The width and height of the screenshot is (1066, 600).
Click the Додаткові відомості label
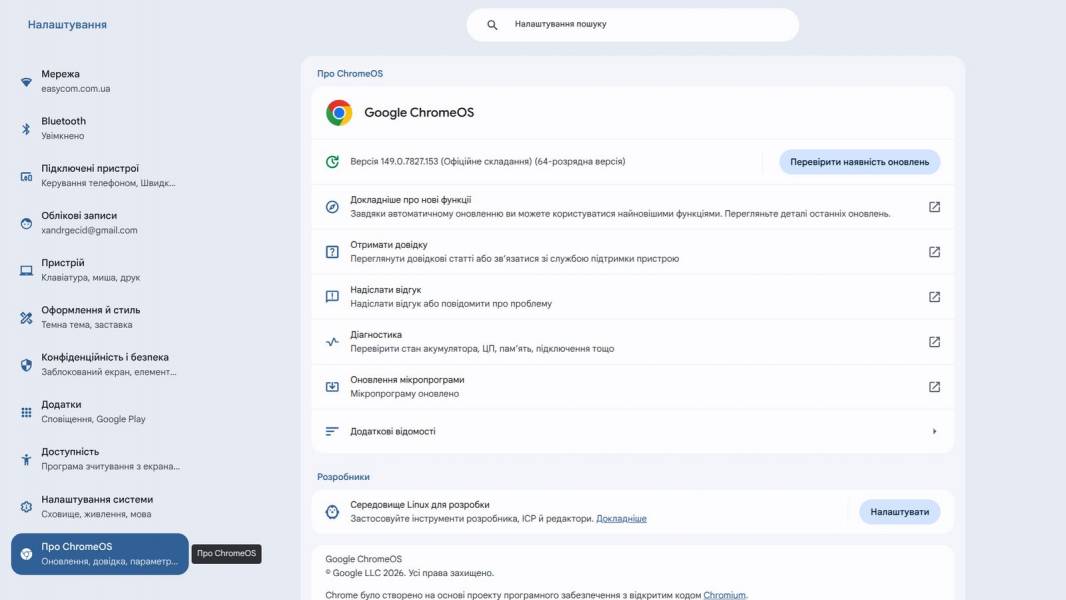[393, 431]
